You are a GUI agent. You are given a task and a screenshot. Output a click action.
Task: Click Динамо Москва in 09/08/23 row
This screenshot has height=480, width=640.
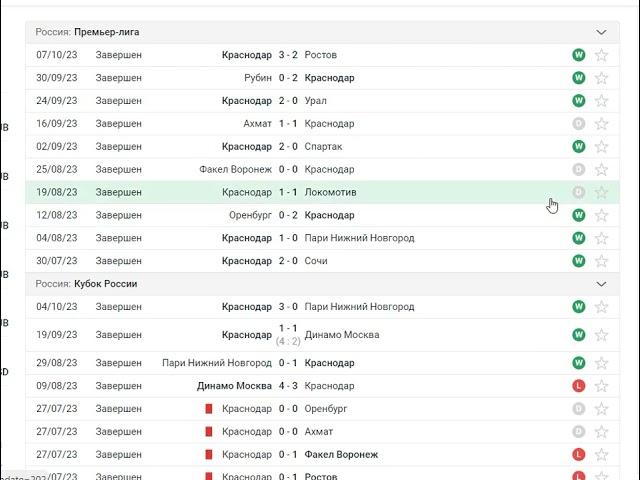(x=234, y=386)
